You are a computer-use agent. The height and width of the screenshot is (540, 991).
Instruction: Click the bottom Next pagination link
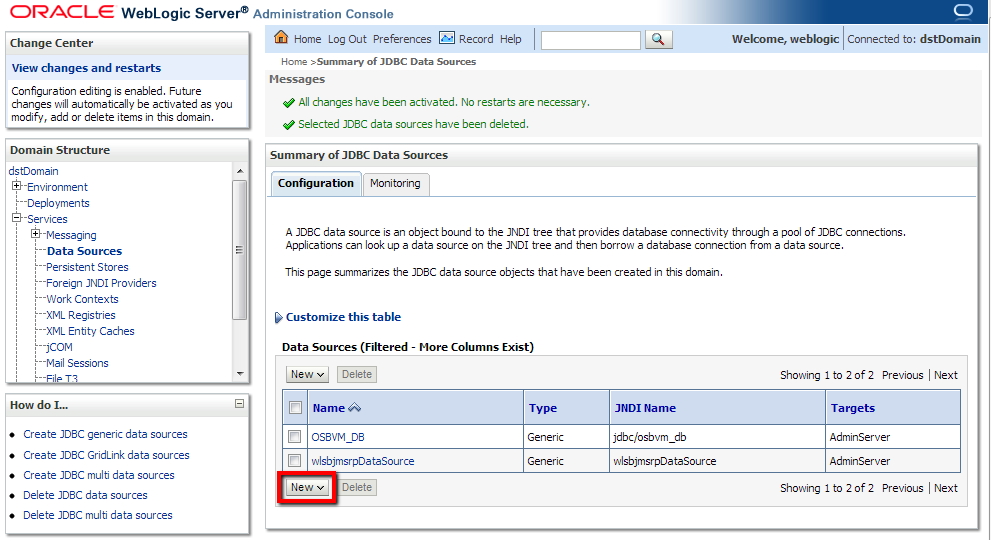(x=945, y=488)
